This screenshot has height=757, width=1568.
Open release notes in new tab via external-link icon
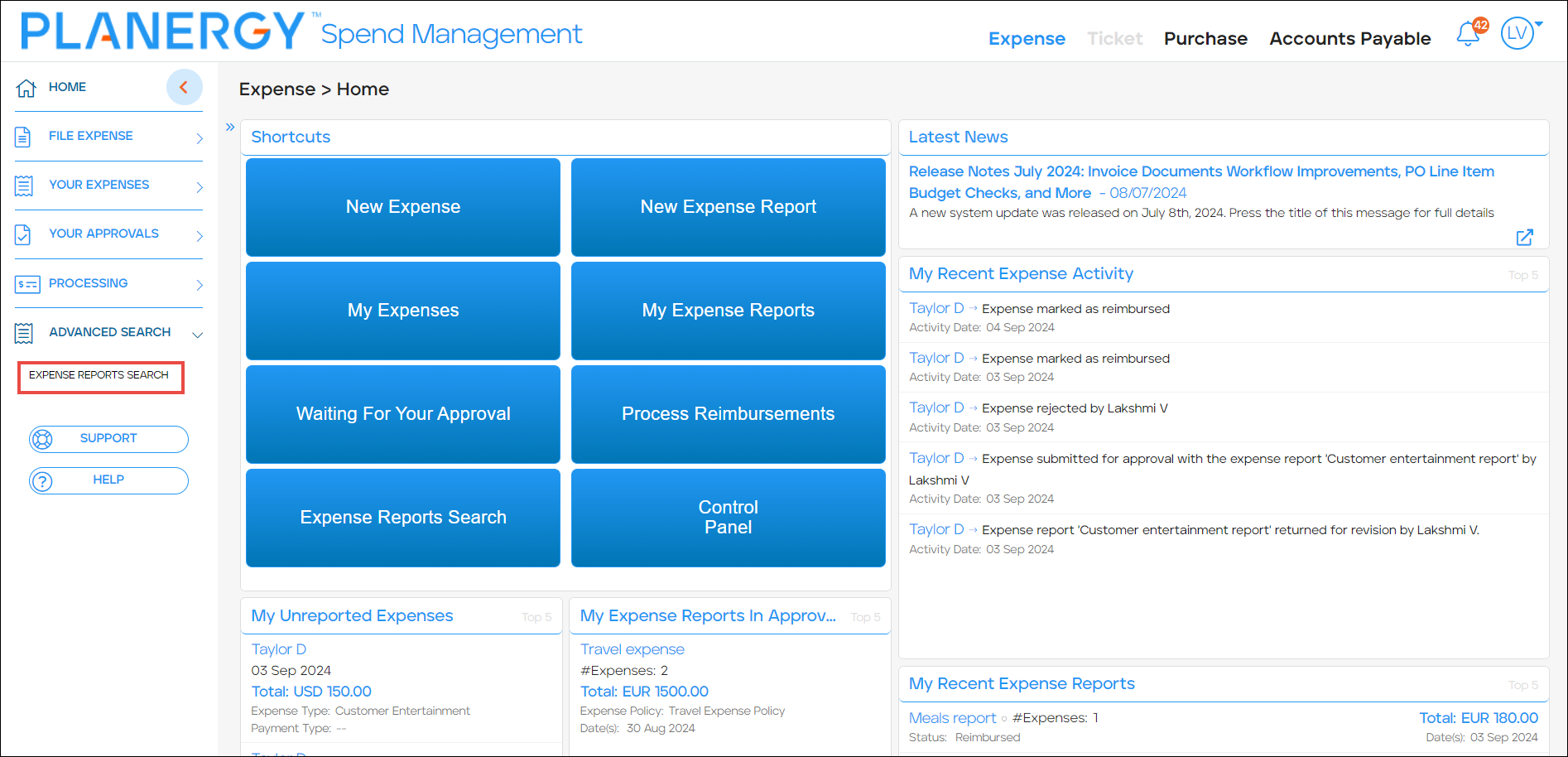tap(1525, 238)
